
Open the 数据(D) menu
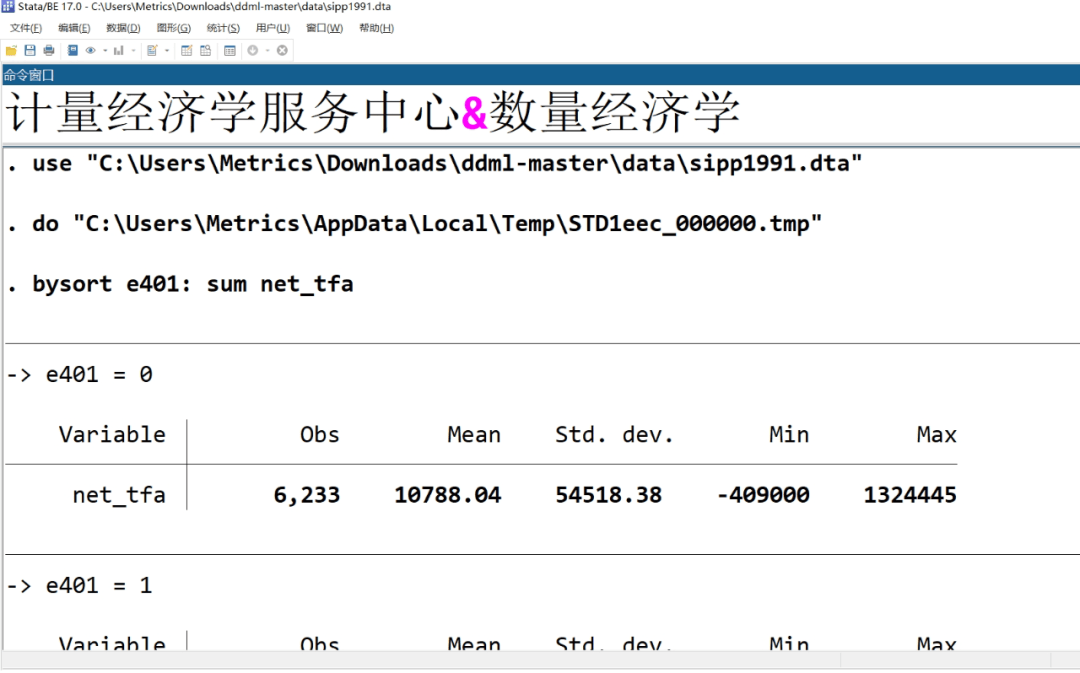click(x=122, y=28)
